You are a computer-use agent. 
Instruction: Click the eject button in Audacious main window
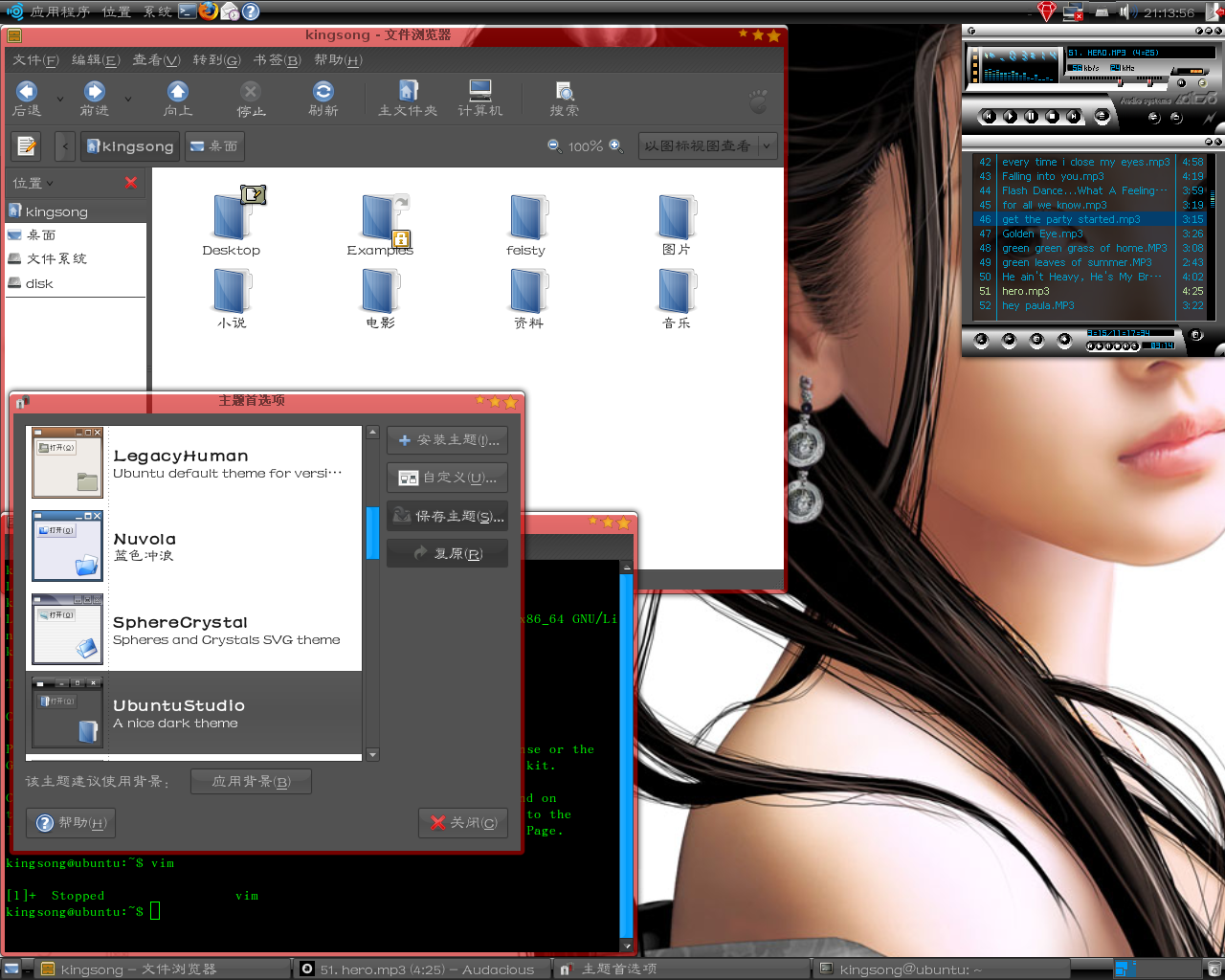click(x=1102, y=116)
